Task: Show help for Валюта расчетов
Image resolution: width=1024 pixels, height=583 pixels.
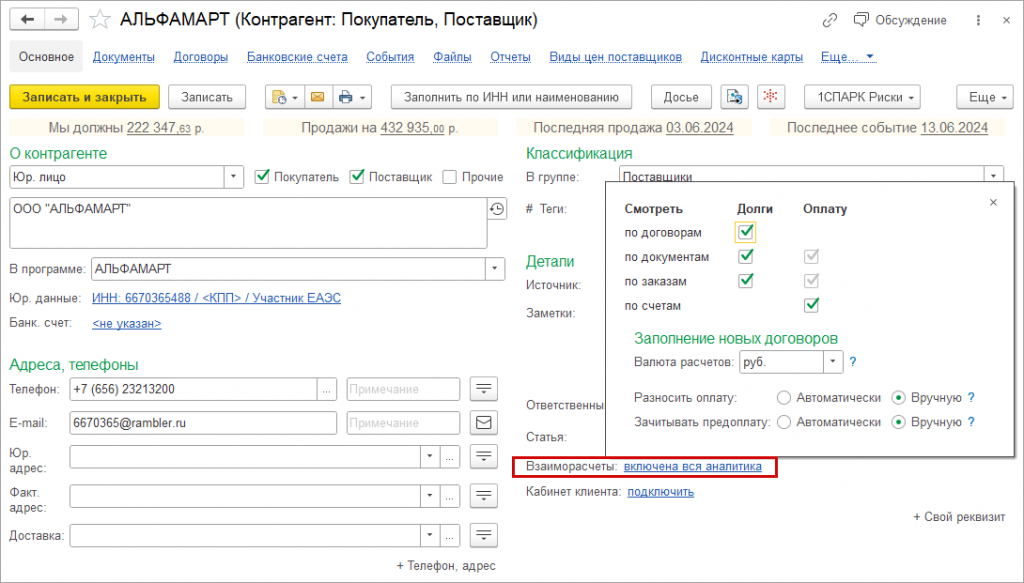Action: click(x=853, y=362)
